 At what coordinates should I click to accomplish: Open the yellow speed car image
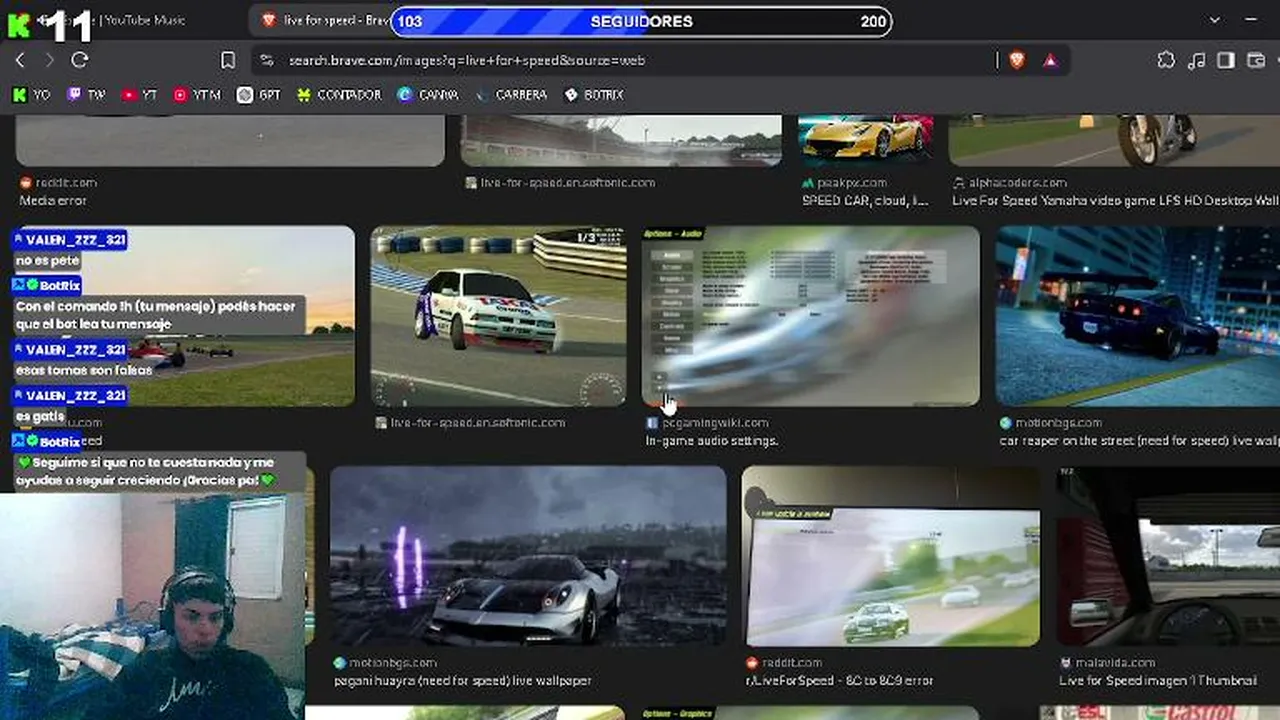pos(866,140)
